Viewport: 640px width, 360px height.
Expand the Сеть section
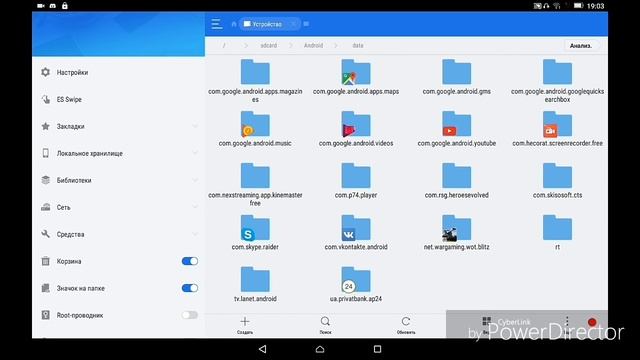pyautogui.click(x=118, y=207)
